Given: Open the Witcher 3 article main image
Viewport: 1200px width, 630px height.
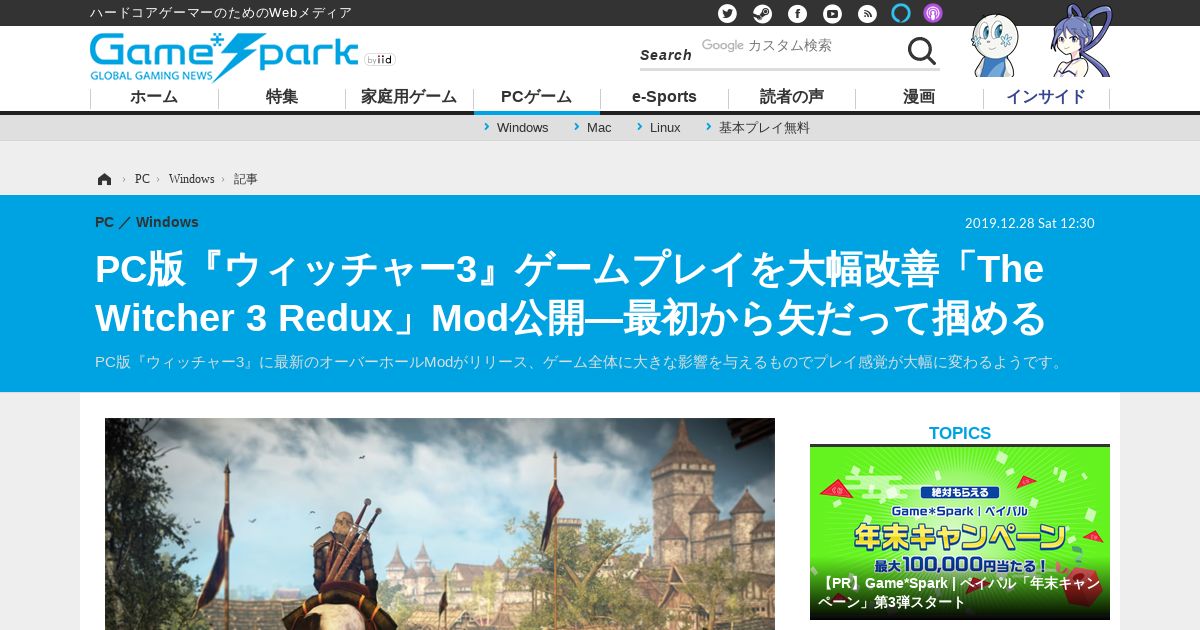Looking at the screenshot, I should [440, 524].
